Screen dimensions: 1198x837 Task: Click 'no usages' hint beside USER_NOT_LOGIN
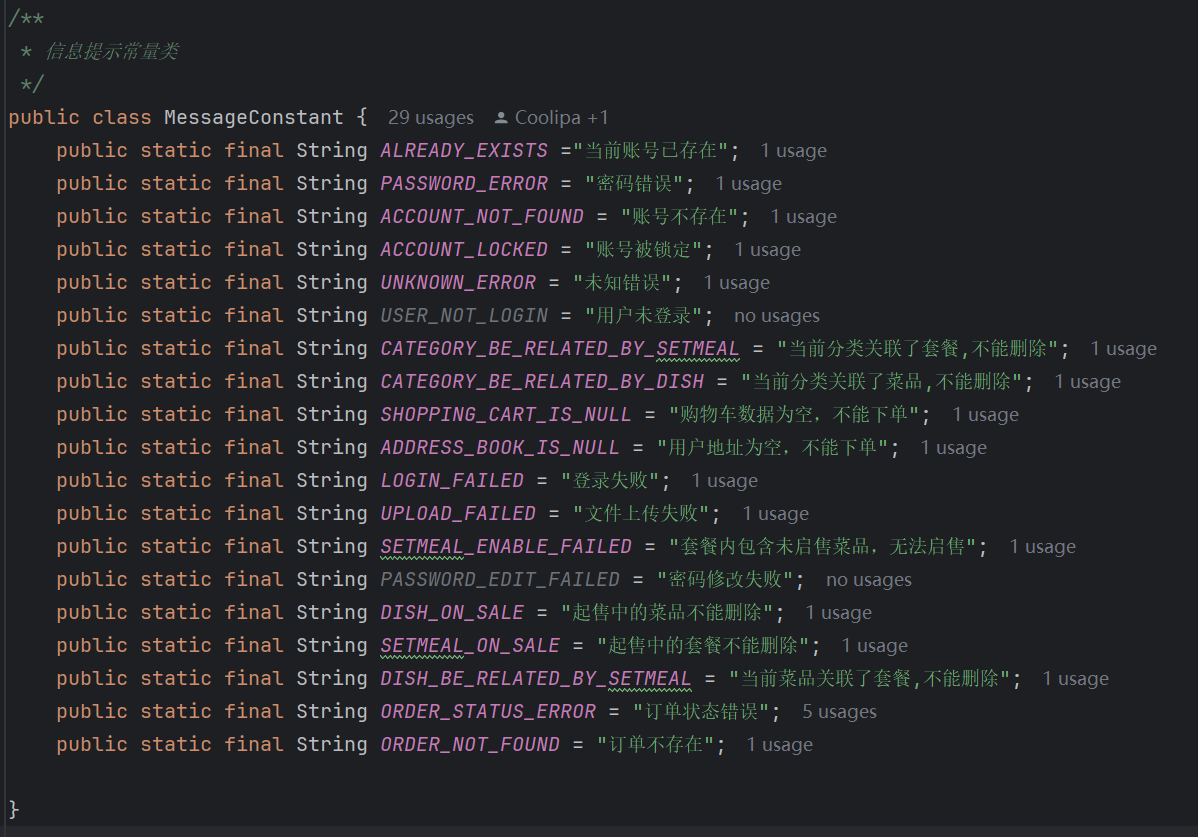click(x=777, y=315)
